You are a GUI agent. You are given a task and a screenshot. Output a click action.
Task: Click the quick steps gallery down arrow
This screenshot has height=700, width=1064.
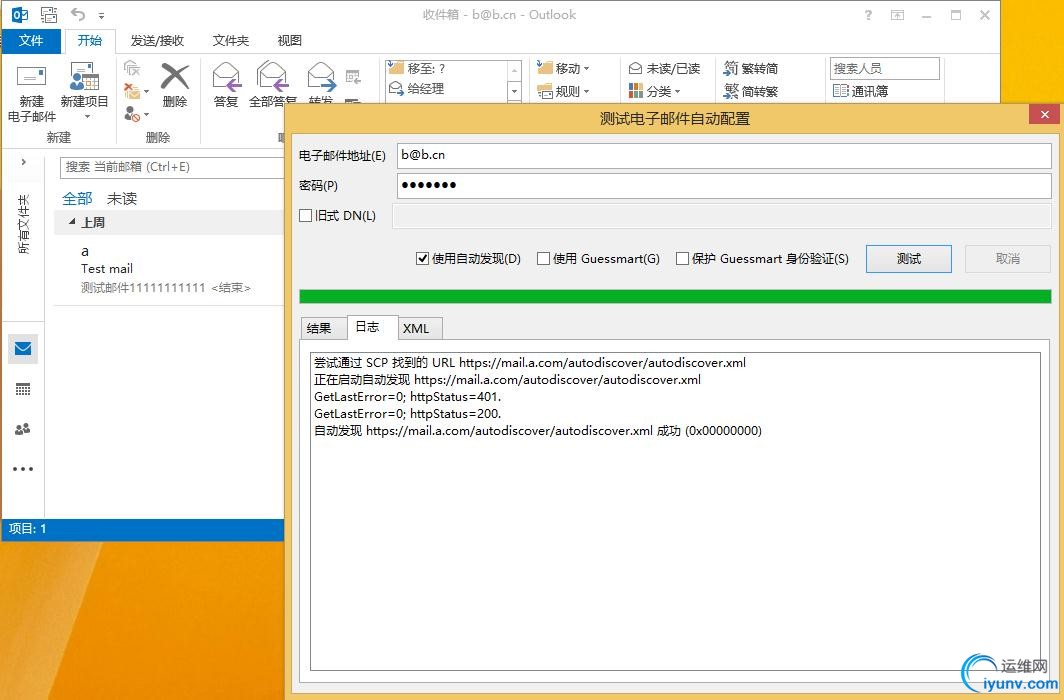point(514,91)
